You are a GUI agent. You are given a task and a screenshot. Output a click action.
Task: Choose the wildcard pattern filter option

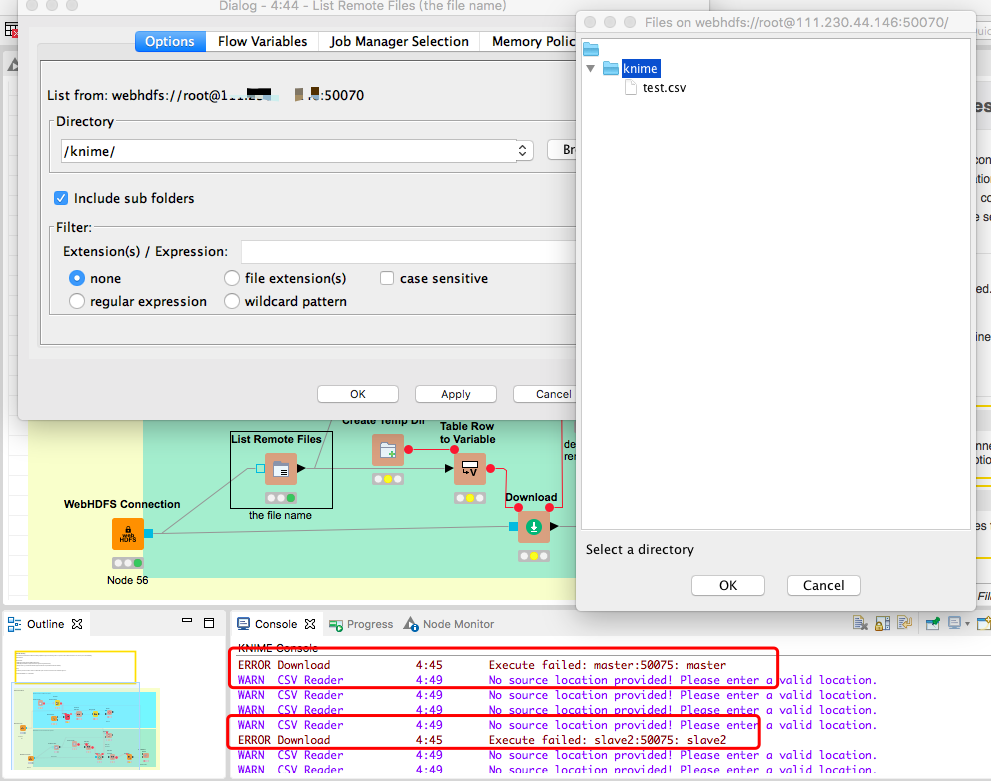(232, 301)
